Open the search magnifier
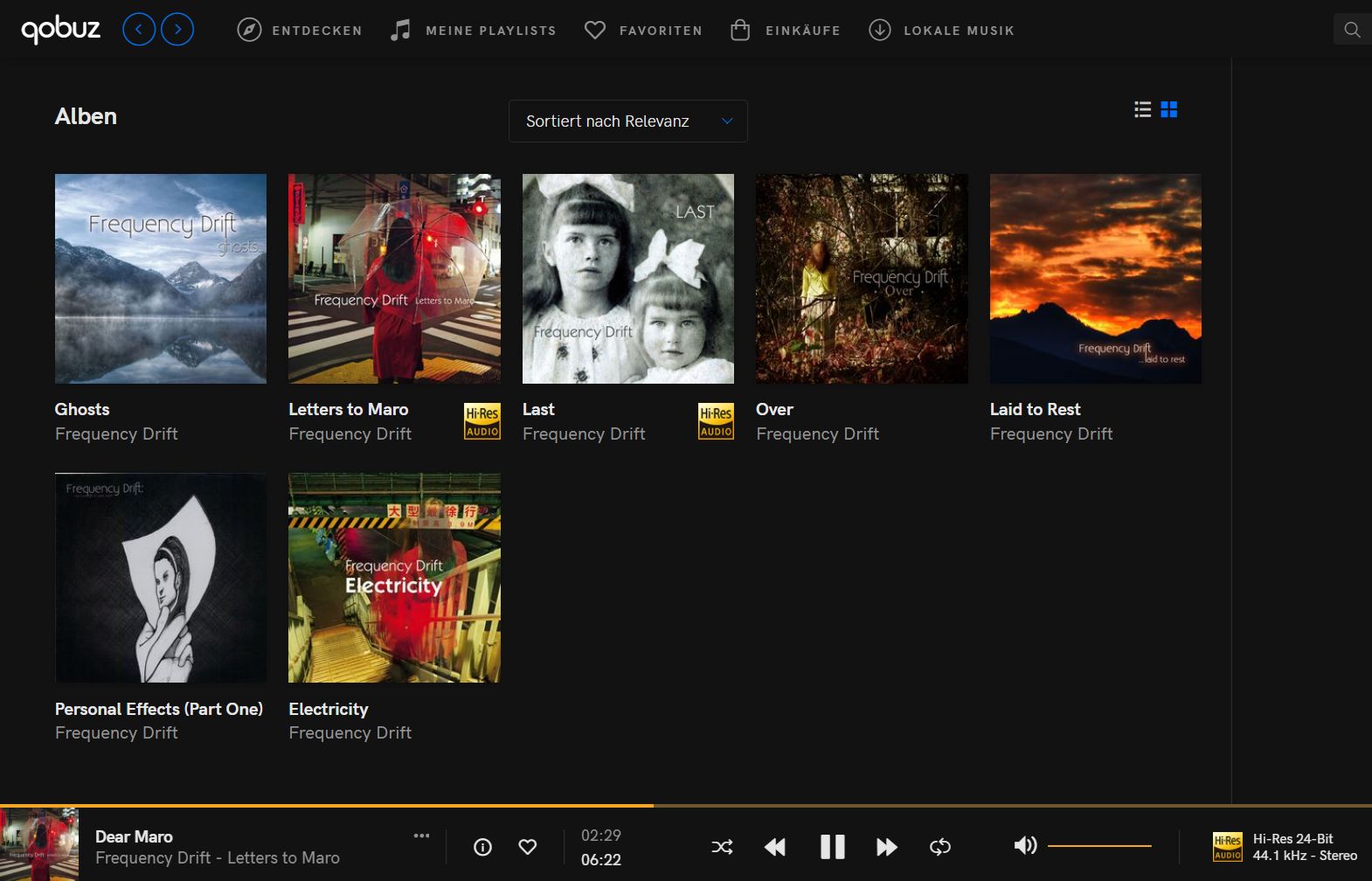The width and height of the screenshot is (1372, 881). coord(1352,30)
